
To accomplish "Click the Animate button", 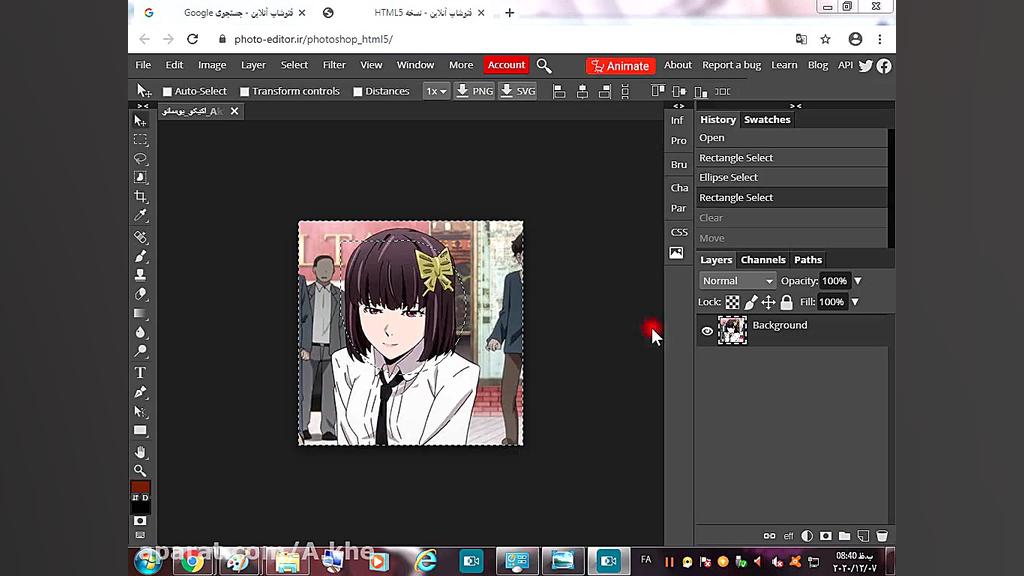I will click(620, 66).
